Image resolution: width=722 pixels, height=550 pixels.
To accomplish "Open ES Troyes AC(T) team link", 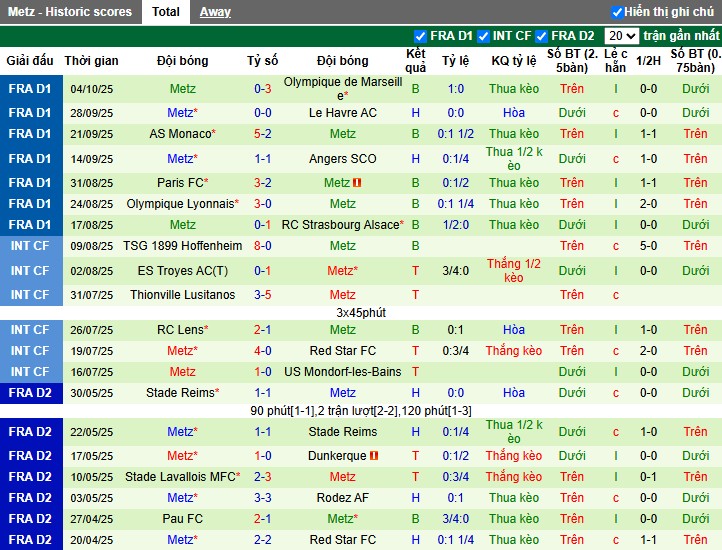I will 183,271.
